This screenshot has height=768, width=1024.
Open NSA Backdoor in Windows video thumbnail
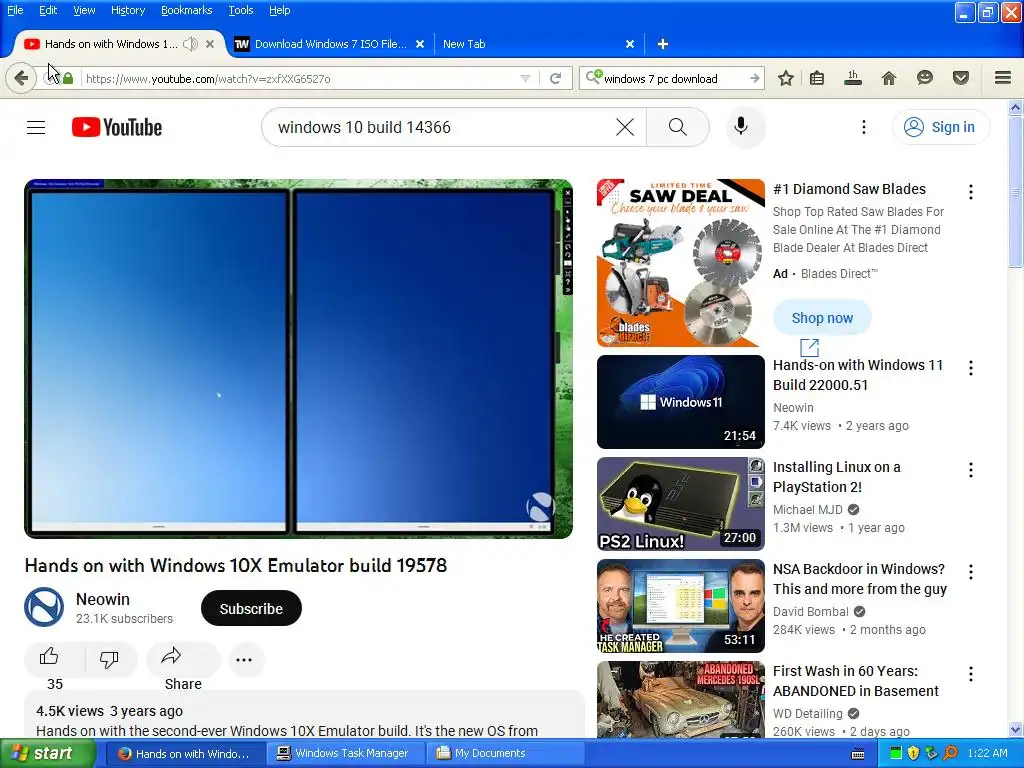pos(680,606)
